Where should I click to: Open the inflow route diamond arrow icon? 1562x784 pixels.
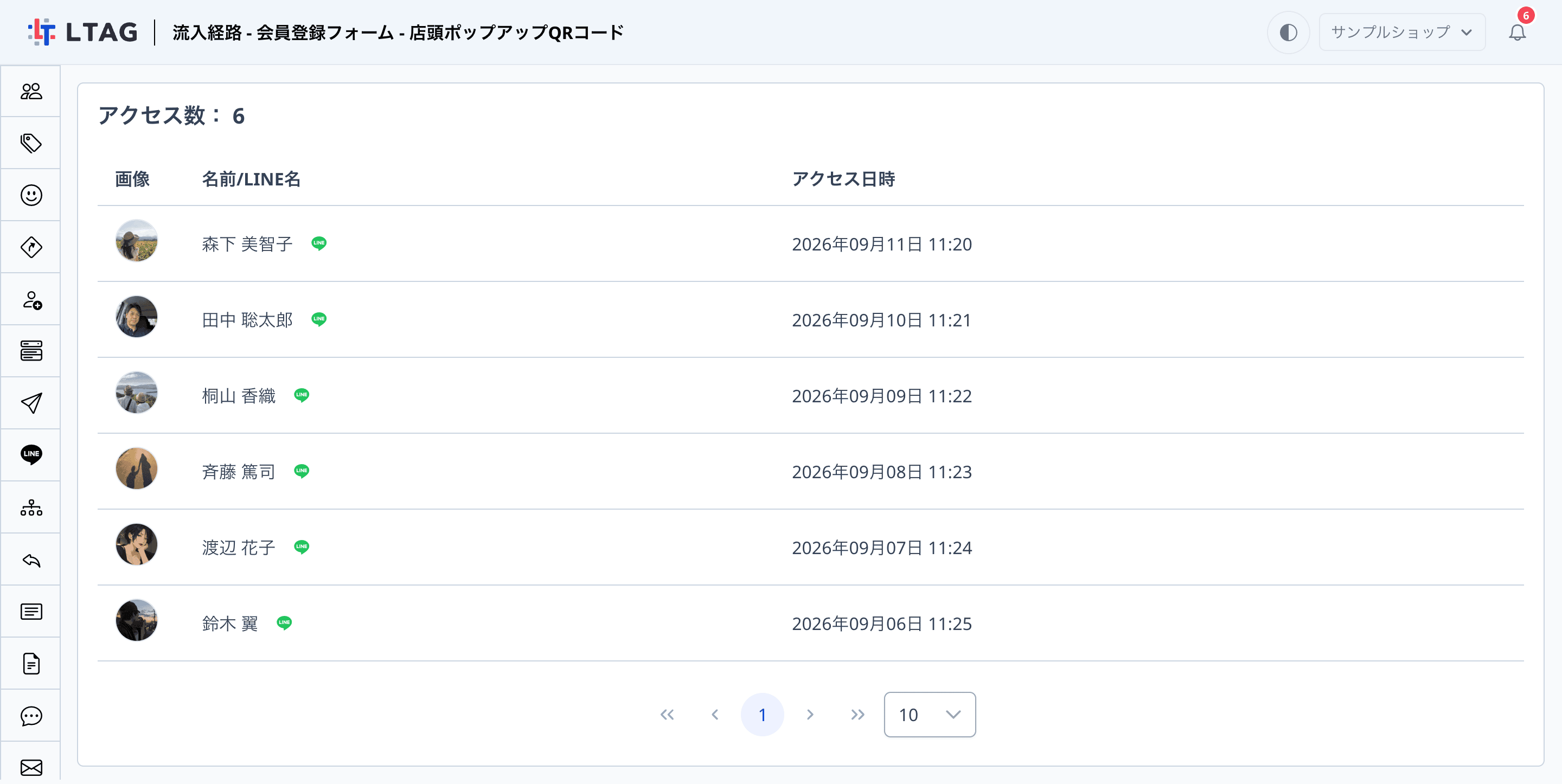(31, 247)
